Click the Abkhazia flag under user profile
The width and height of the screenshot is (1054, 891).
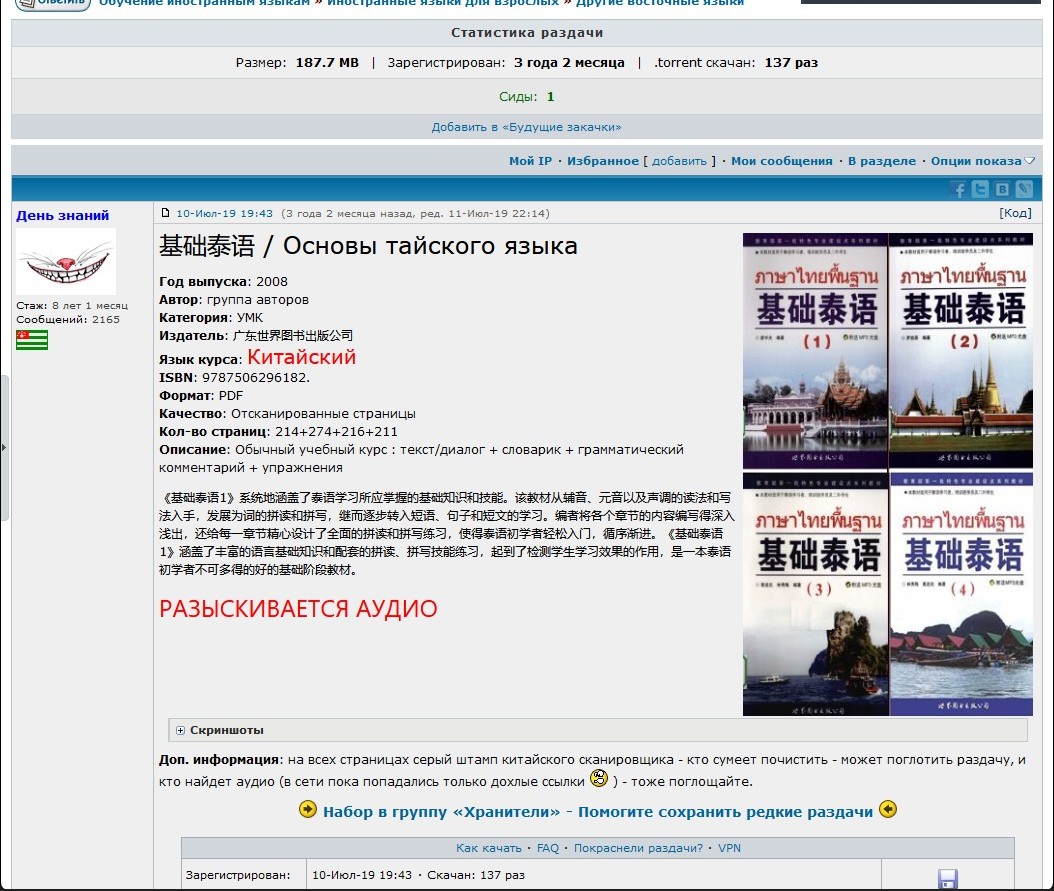click(x=32, y=340)
